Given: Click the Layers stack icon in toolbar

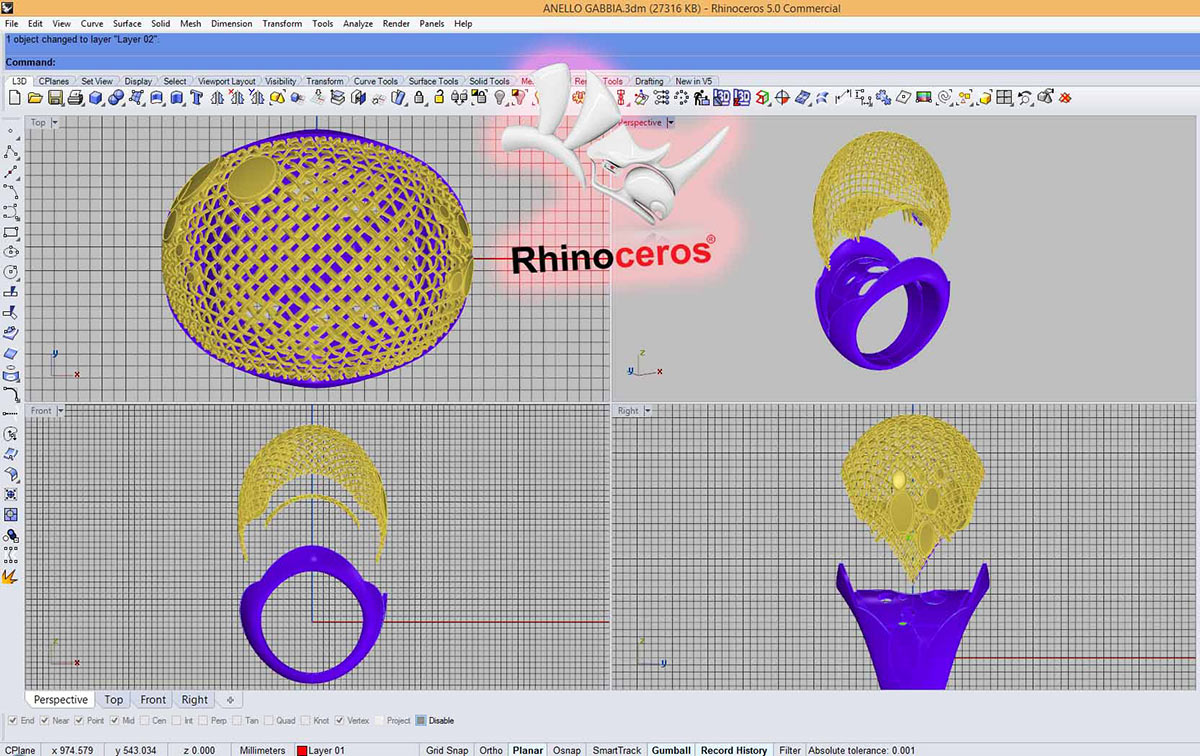Looking at the screenshot, I should pyautogui.click(x=338, y=98).
